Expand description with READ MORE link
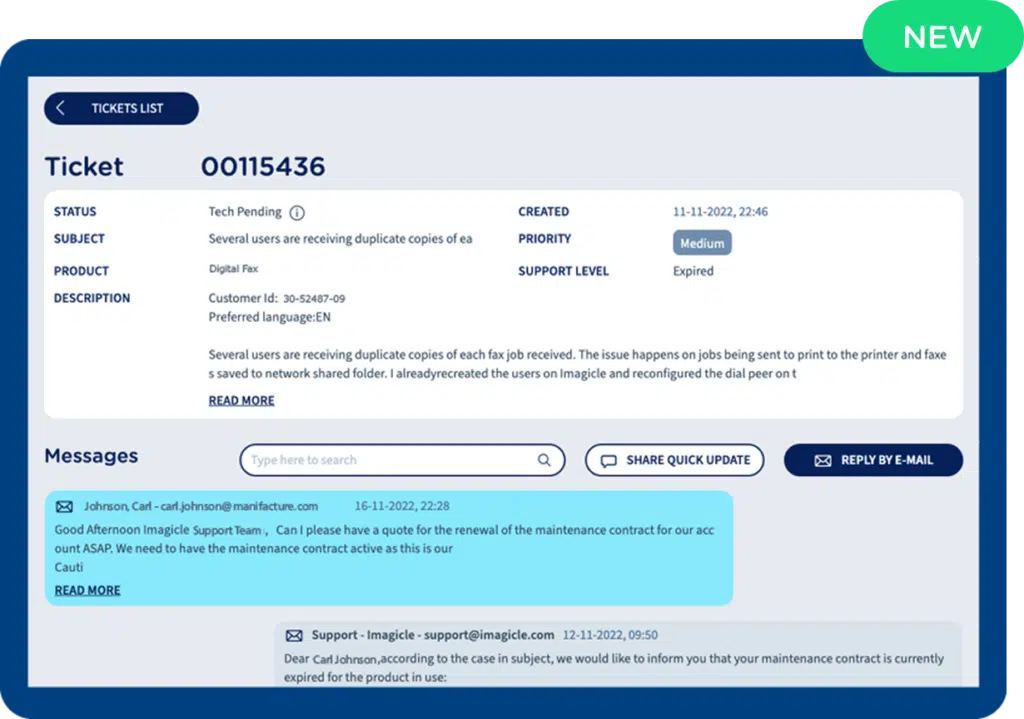1024x719 pixels. (241, 400)
